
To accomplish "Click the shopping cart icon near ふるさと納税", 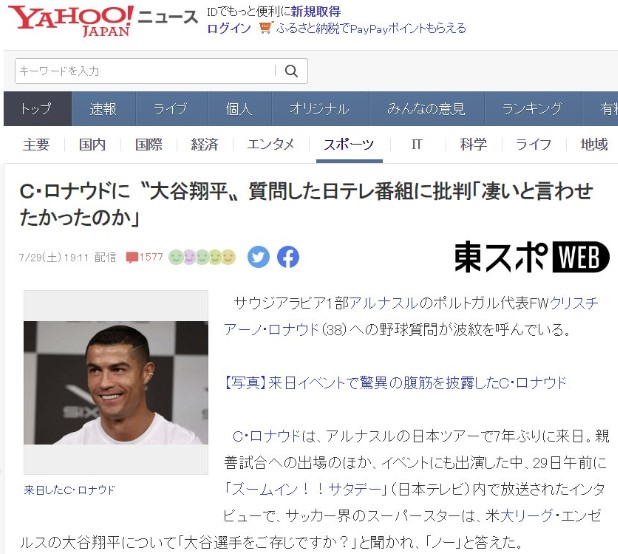I will tap(266, 28).
